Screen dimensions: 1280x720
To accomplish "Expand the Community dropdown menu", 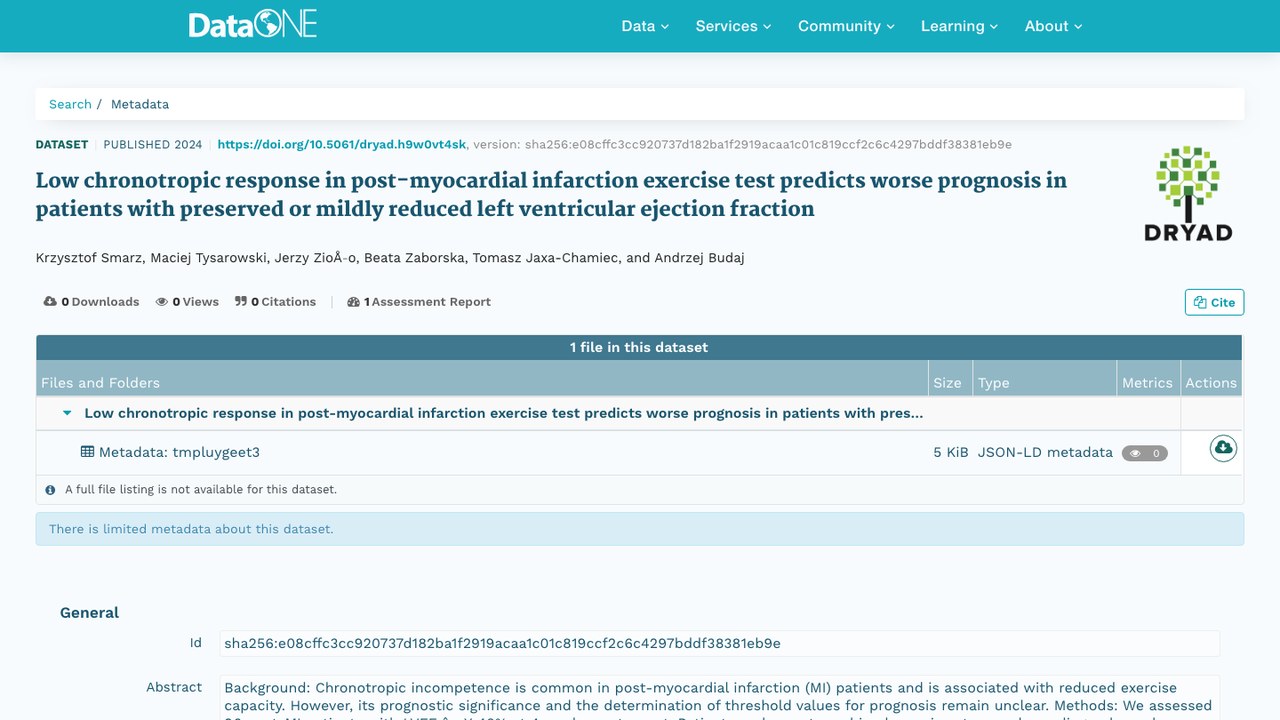I will click(x=846, y=26).
